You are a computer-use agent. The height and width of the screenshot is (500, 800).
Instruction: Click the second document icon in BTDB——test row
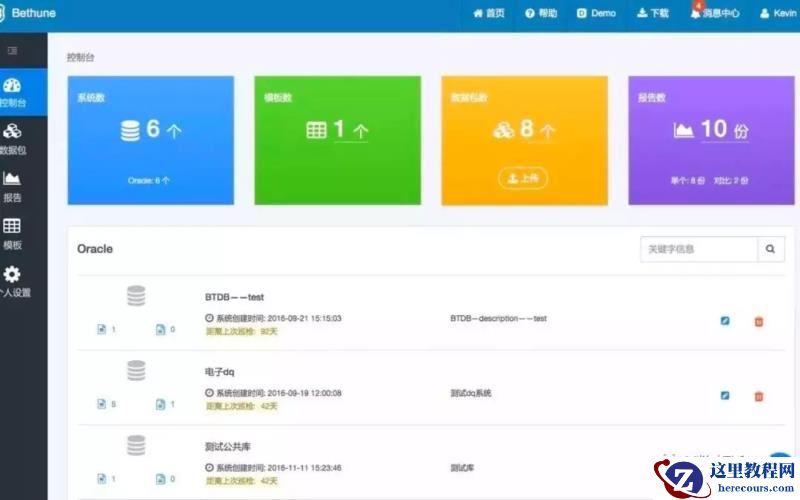160,330
